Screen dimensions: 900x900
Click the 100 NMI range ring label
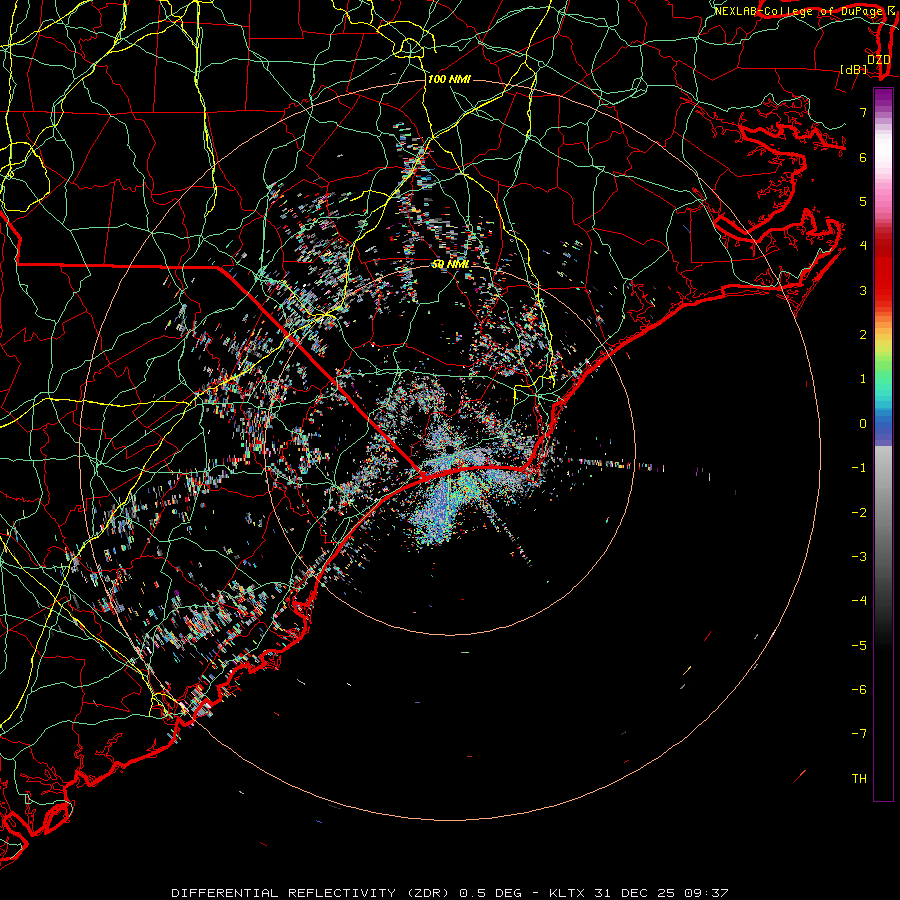click(x=449, y=79)
